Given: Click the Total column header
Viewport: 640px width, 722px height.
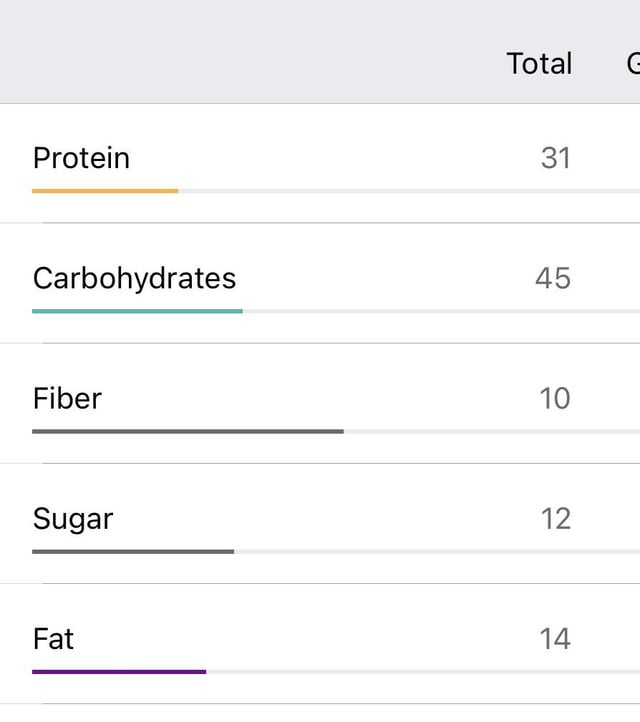Looking at the screenshot, I should click(x=540, y=63).
